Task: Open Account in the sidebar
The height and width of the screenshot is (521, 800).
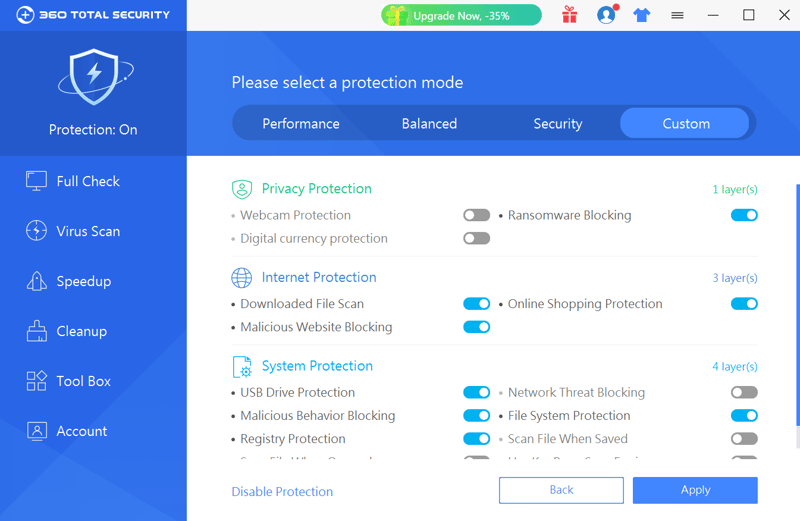Action: (67, 431)
